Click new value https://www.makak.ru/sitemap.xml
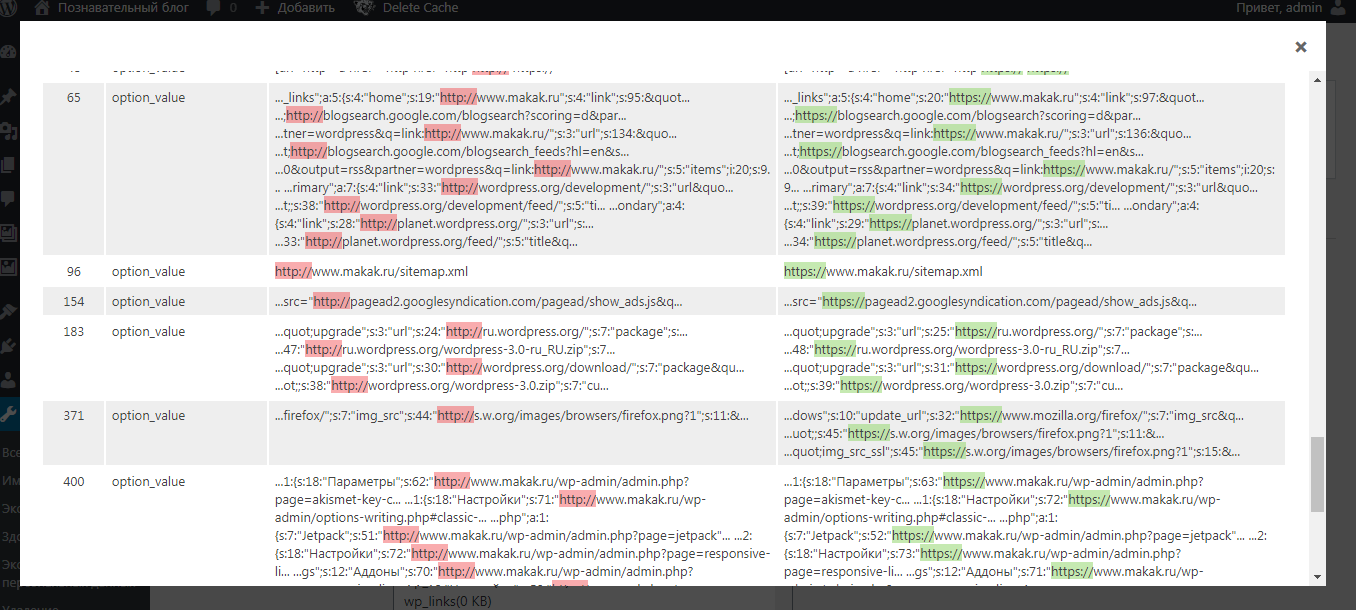This screenshot has width=1356, height=610. click(883, 271)
